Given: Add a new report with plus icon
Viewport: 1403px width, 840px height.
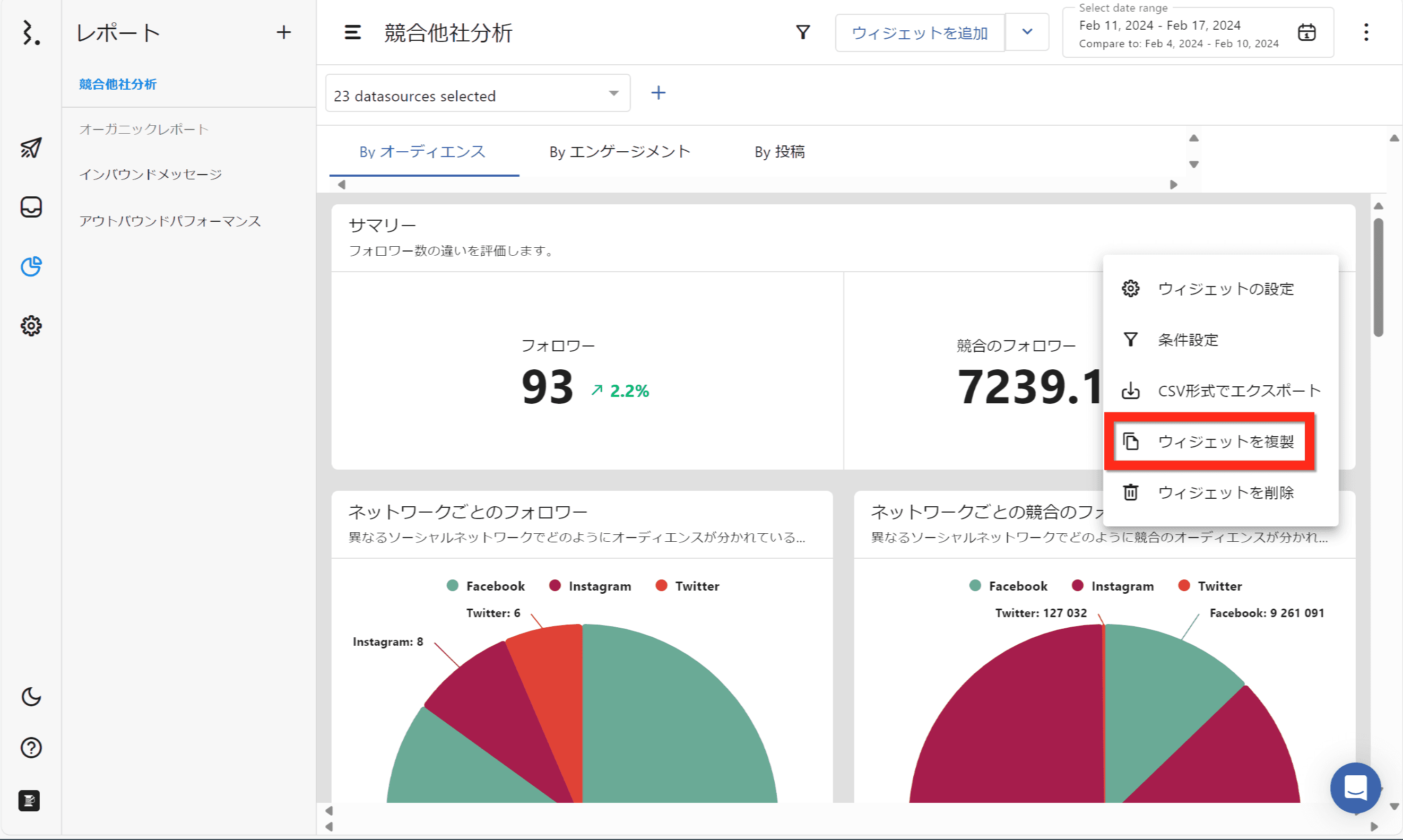Looking at the screenshot, I should point(283,32).
